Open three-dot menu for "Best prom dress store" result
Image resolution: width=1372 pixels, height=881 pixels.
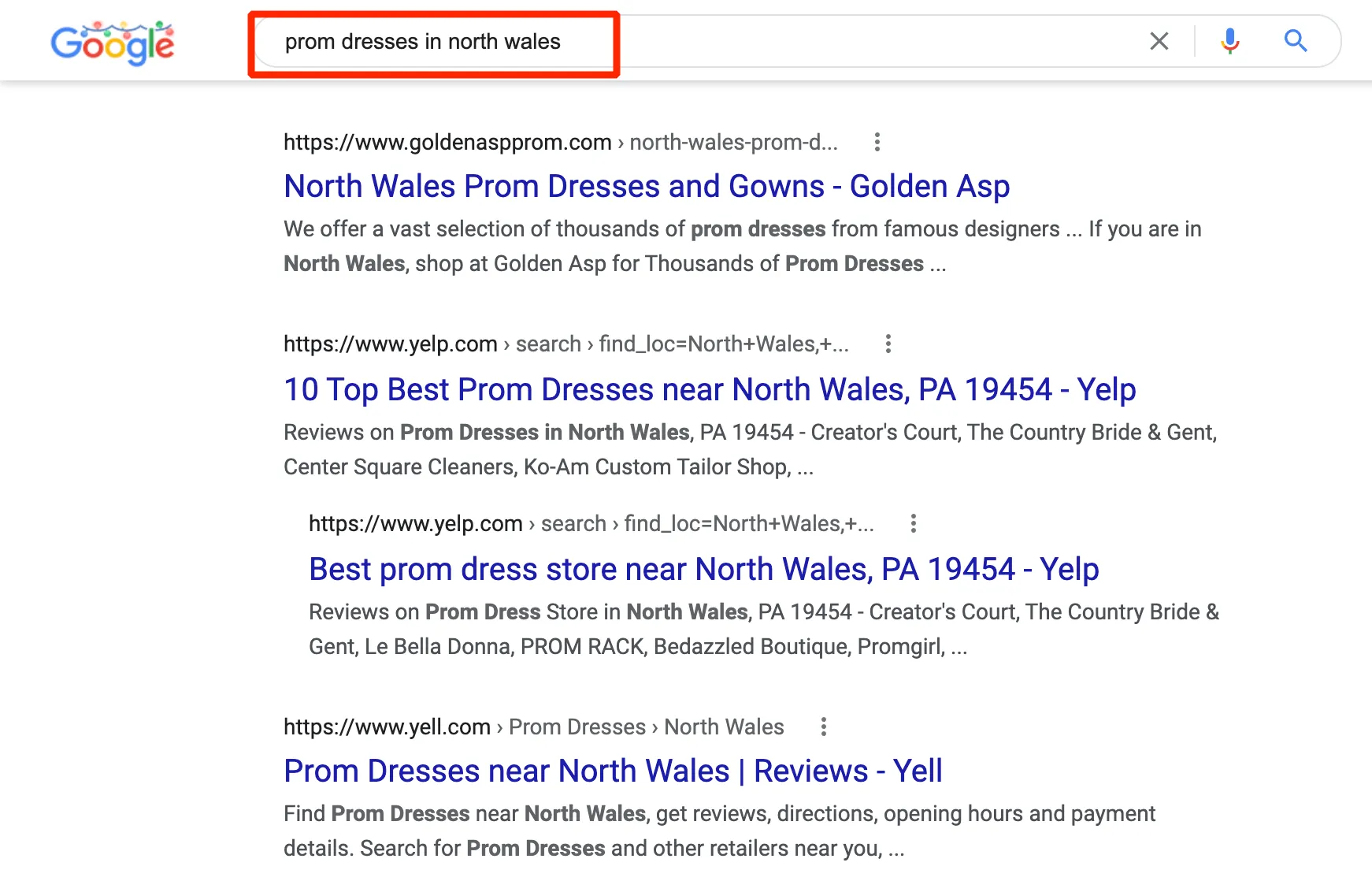point(913,524)
